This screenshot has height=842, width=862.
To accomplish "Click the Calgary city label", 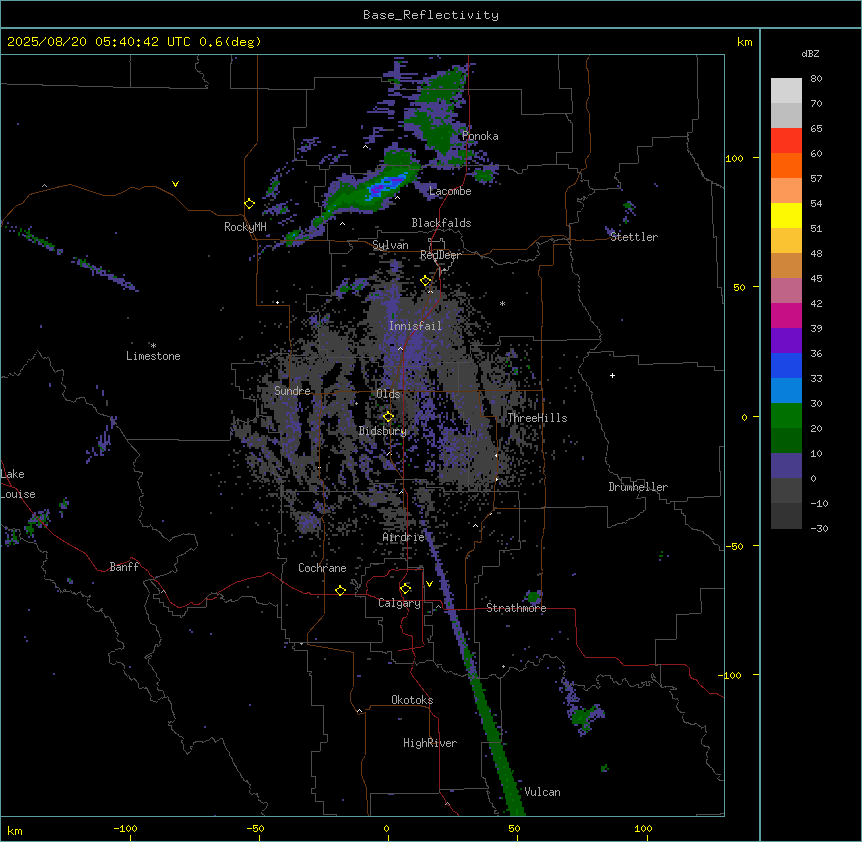I will 399,603.
